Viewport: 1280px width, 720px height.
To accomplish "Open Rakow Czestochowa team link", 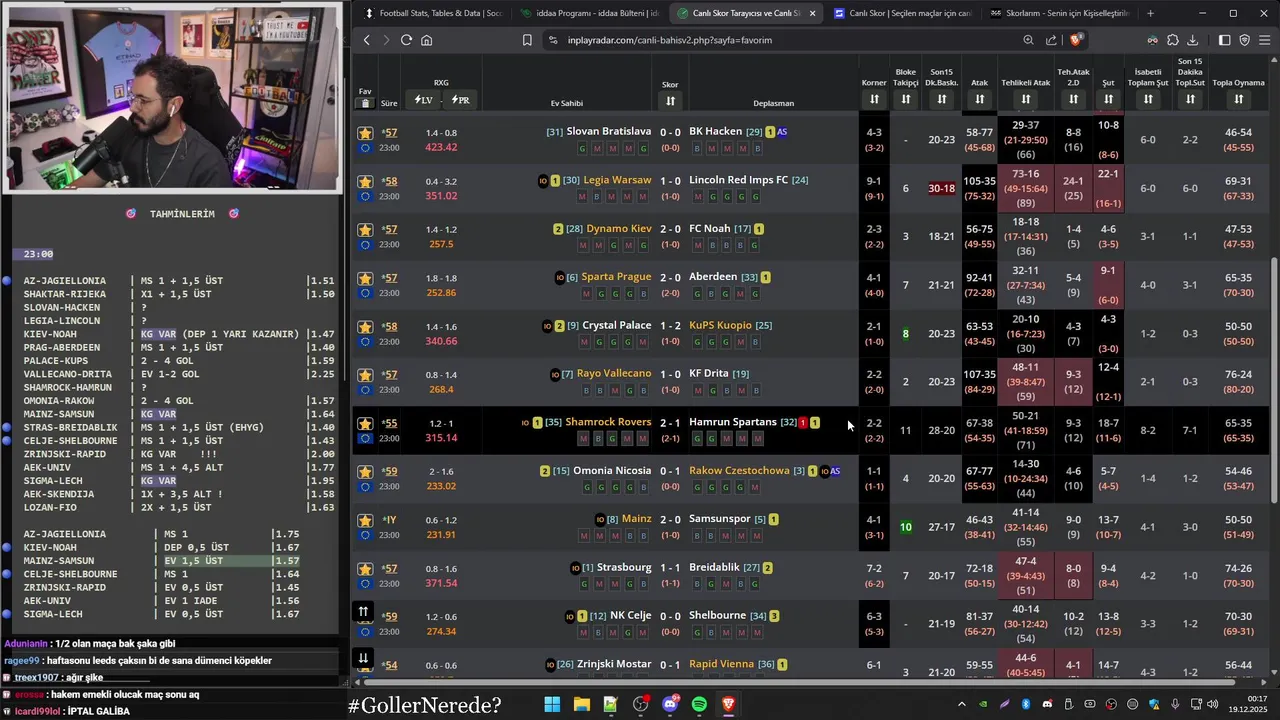I will tap(739, 470).
